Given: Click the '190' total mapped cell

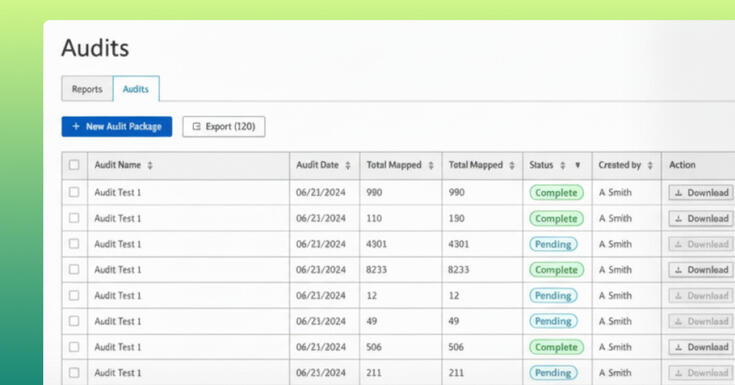Looking at the screenshot, I should coord(457,219).
